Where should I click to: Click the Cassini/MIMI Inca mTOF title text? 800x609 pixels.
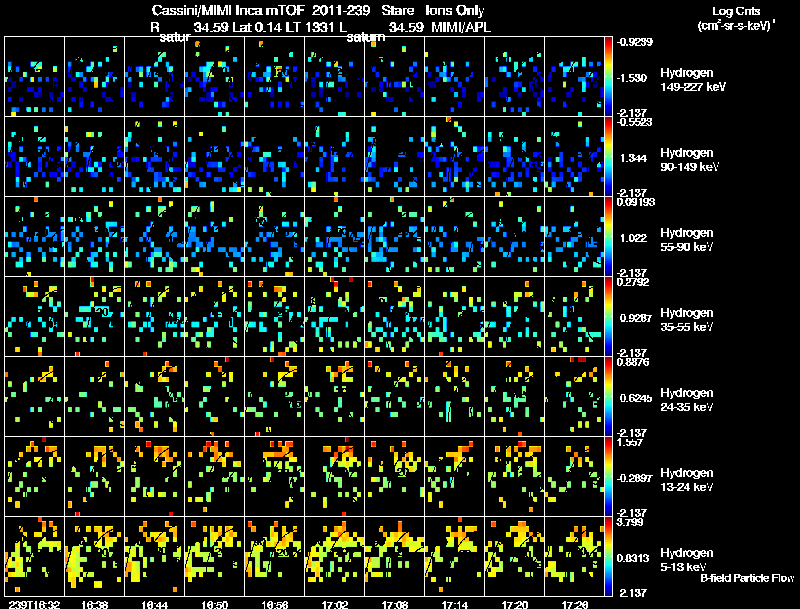coord(228,10)
